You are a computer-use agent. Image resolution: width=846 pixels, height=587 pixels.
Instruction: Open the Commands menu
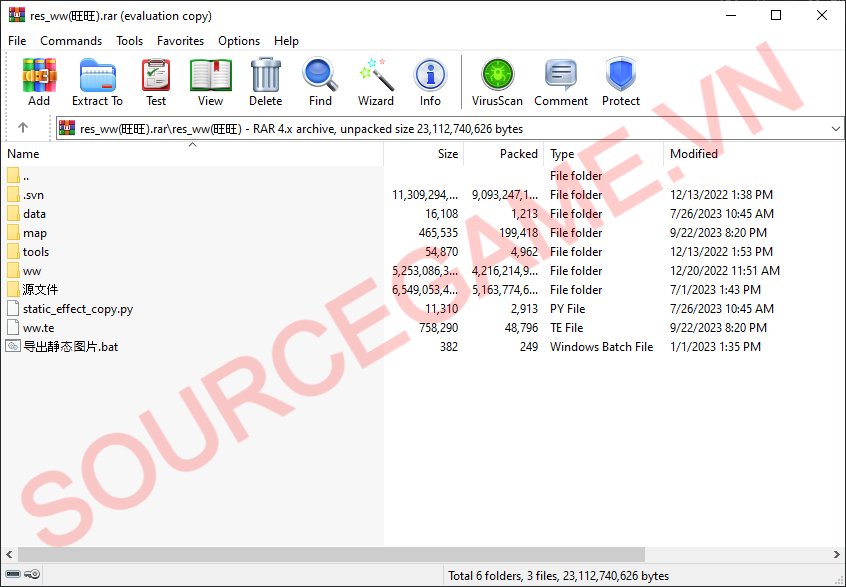(71, 41)
